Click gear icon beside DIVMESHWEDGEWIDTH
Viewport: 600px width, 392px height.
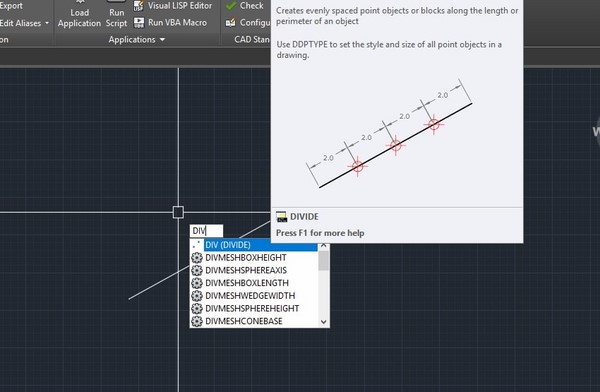pos(197,296)
